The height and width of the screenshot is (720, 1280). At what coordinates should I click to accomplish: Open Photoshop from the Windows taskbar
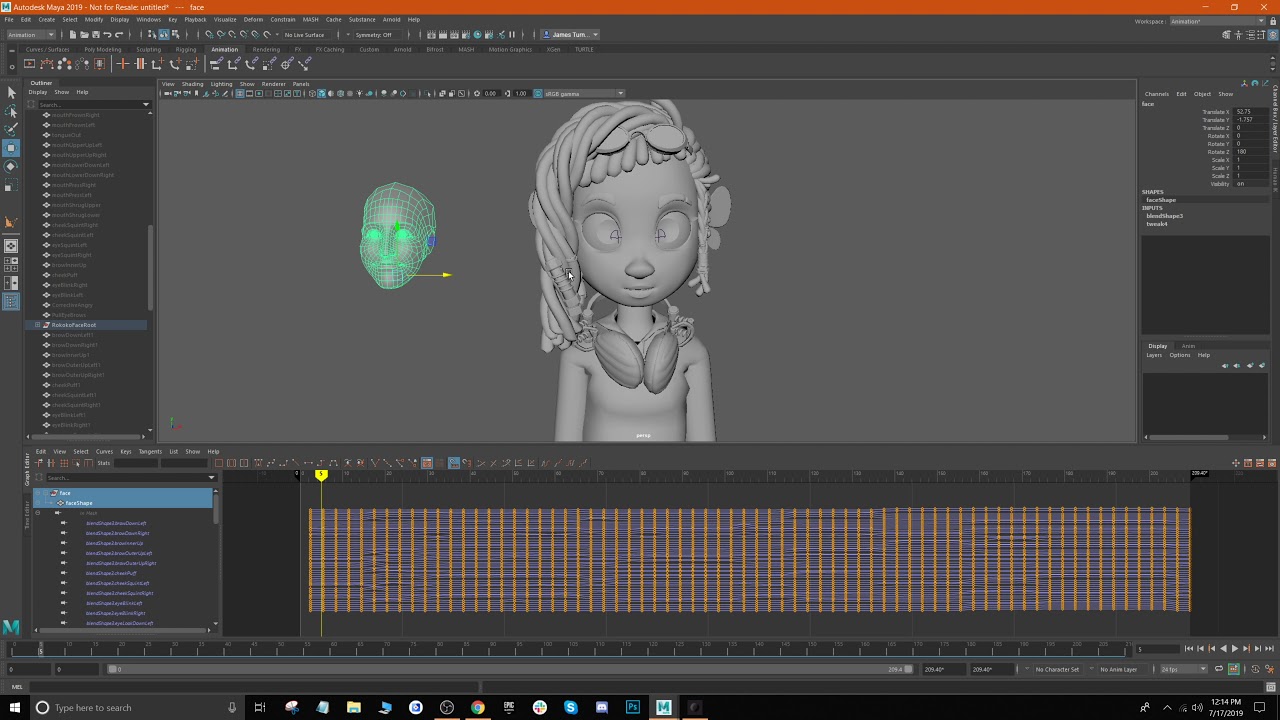[x=633, y=707]
